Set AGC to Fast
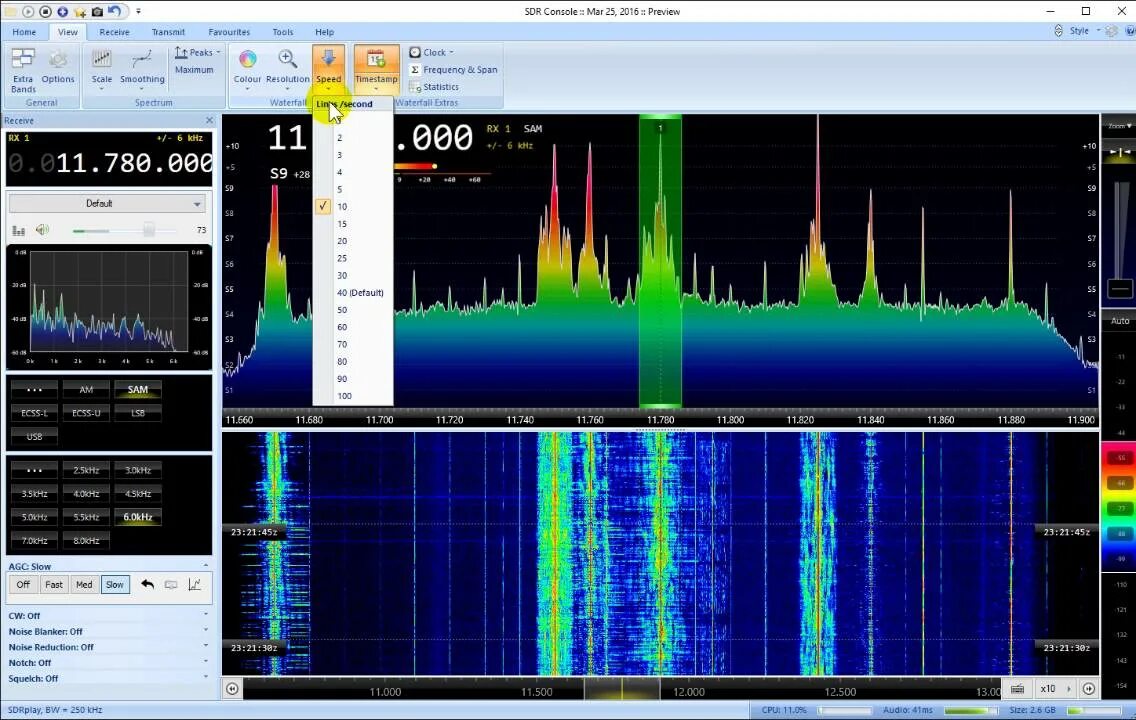Image resolution: width=1136 pixels, height=720 pixels. (54, 585)
